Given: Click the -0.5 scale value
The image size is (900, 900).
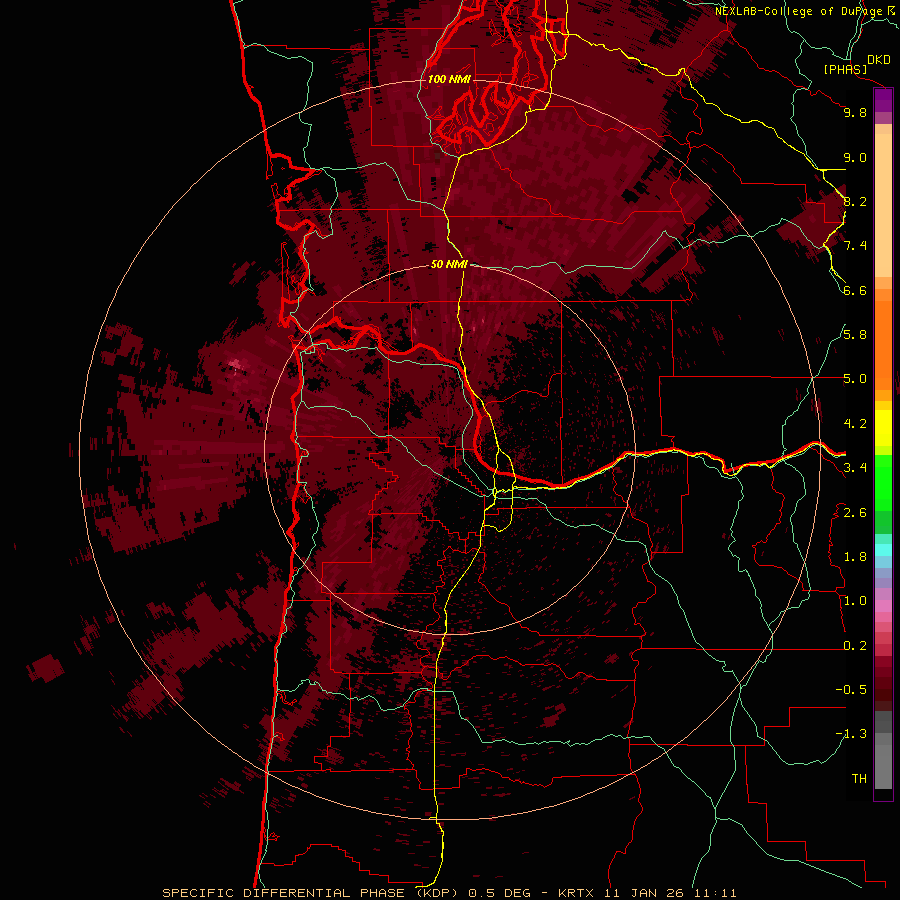Looking at the screenshot, I should point(851,690).
